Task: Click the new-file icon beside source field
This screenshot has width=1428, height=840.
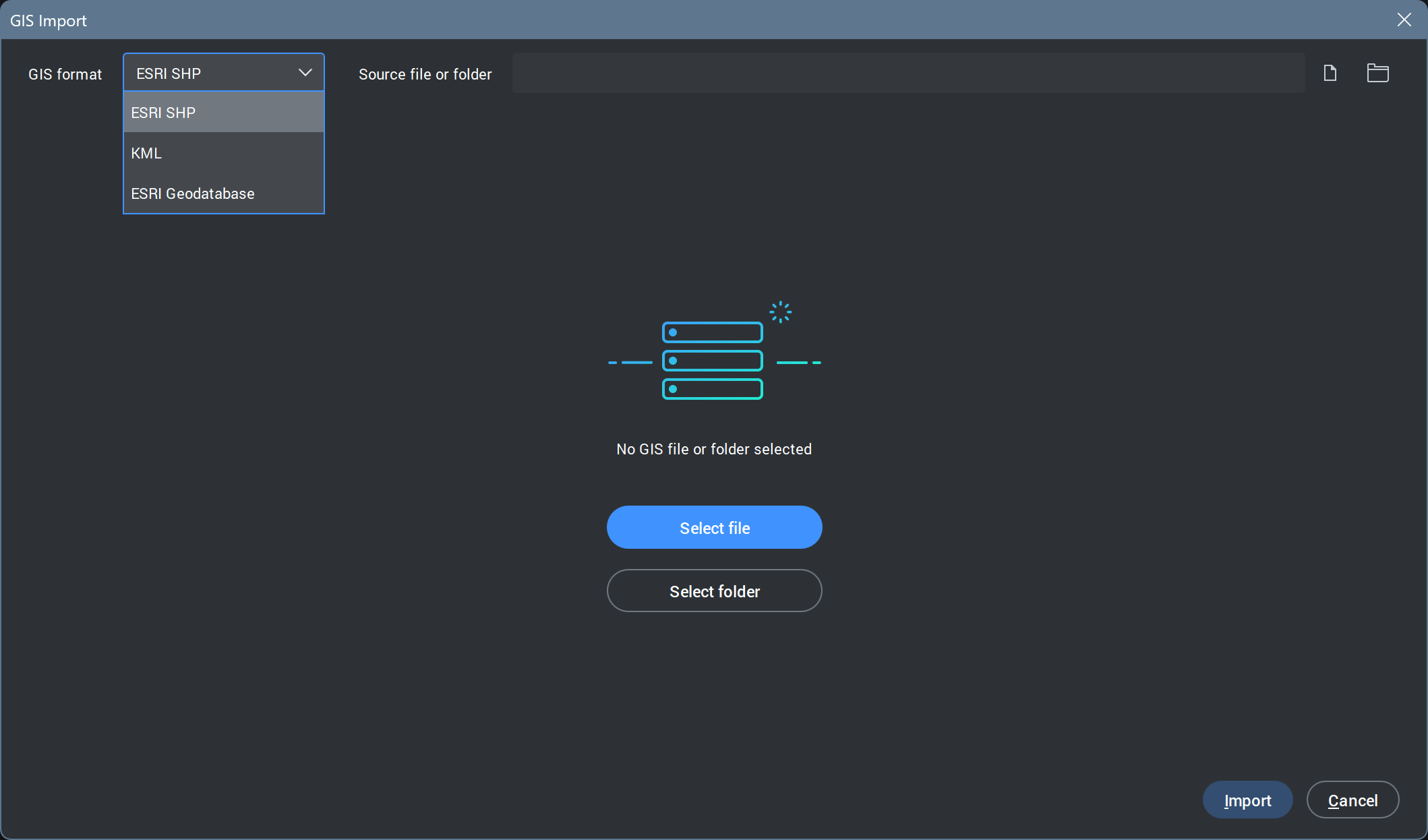Action: click(x=1330, y=73)
